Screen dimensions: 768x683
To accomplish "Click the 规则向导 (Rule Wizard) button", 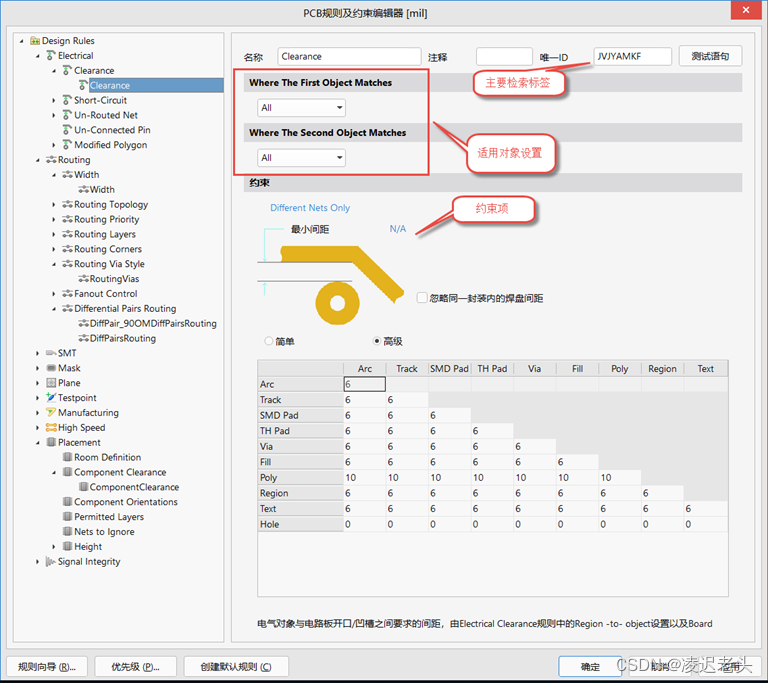I will 47,667.
